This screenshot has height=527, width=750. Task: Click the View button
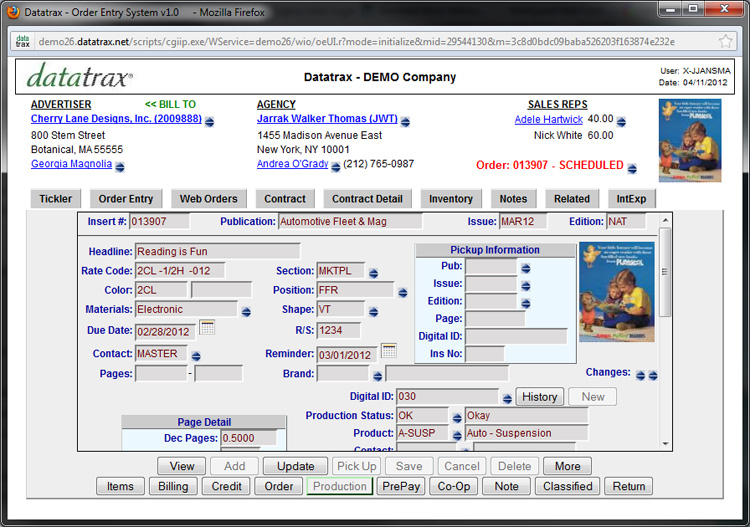click(182, 466)
